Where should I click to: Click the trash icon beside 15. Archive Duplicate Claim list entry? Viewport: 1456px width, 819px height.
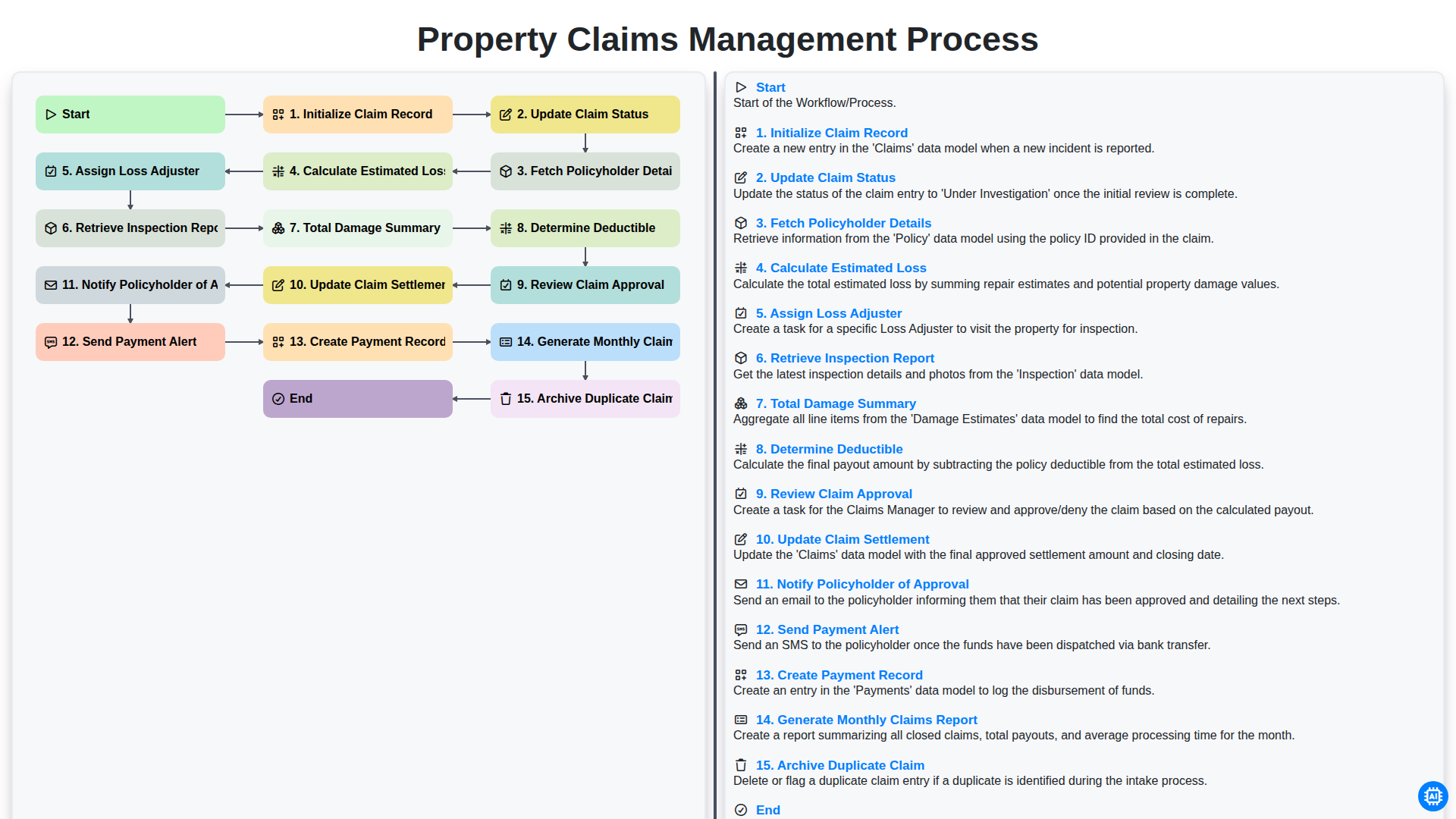point(741,765)
